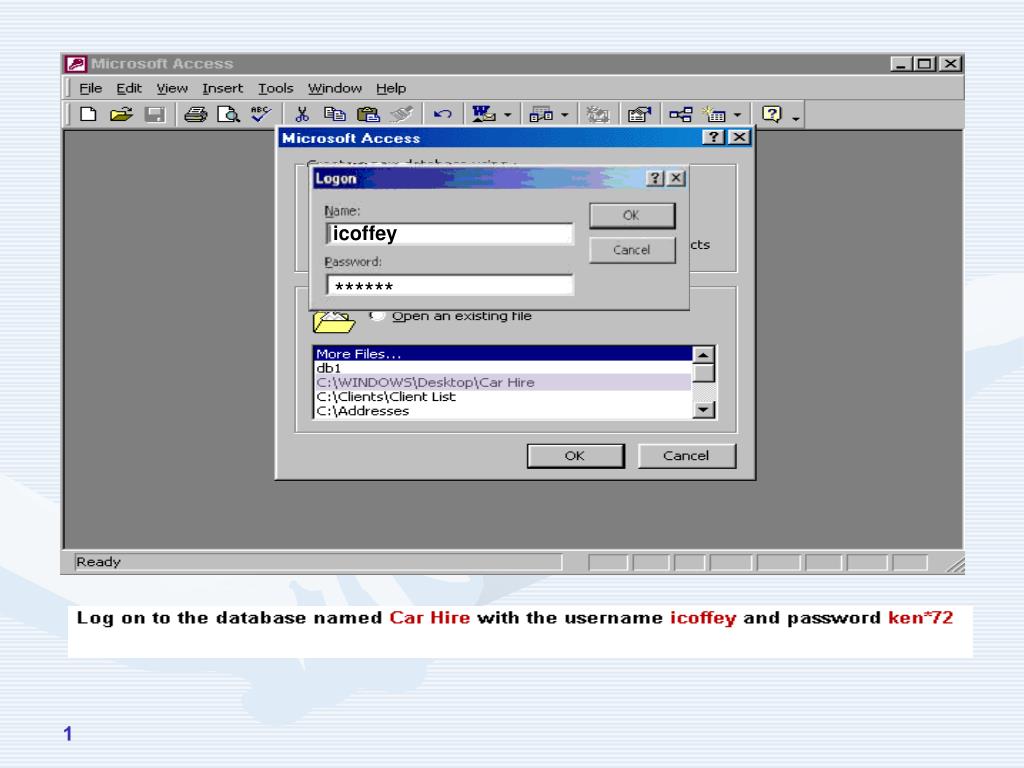Click the Undo arrow icon
The height and width of the screenshot is (768, 1024).
pos(442,115)
